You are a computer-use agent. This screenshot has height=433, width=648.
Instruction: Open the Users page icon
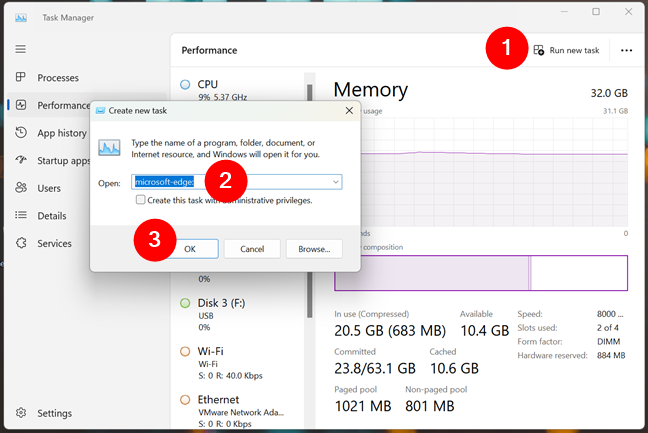pos(20,188)
